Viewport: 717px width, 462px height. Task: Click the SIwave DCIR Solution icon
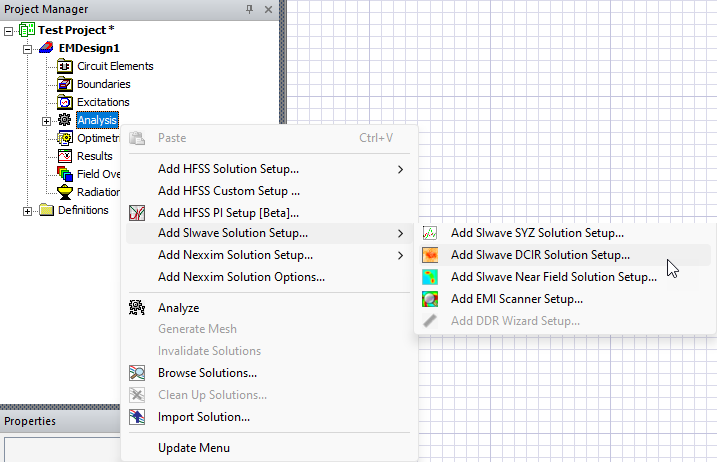point(430,255)
